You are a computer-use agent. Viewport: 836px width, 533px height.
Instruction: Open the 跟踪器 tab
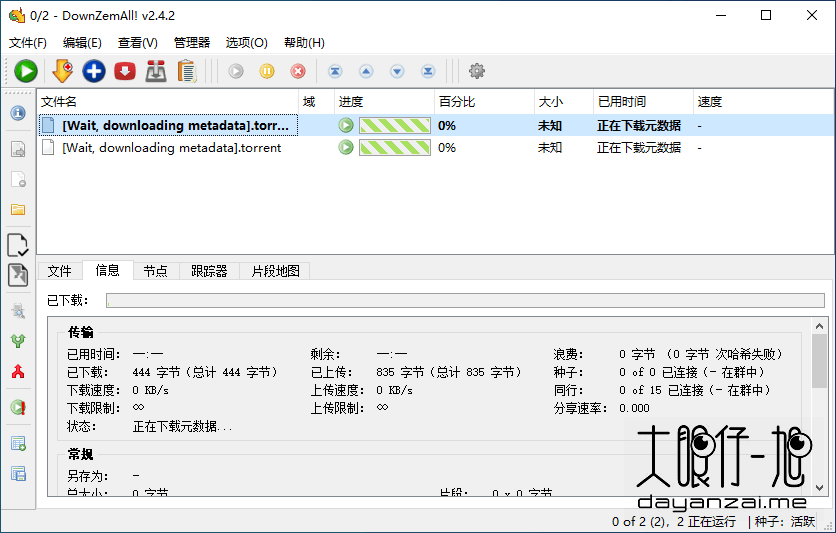[x=209, y=271]
